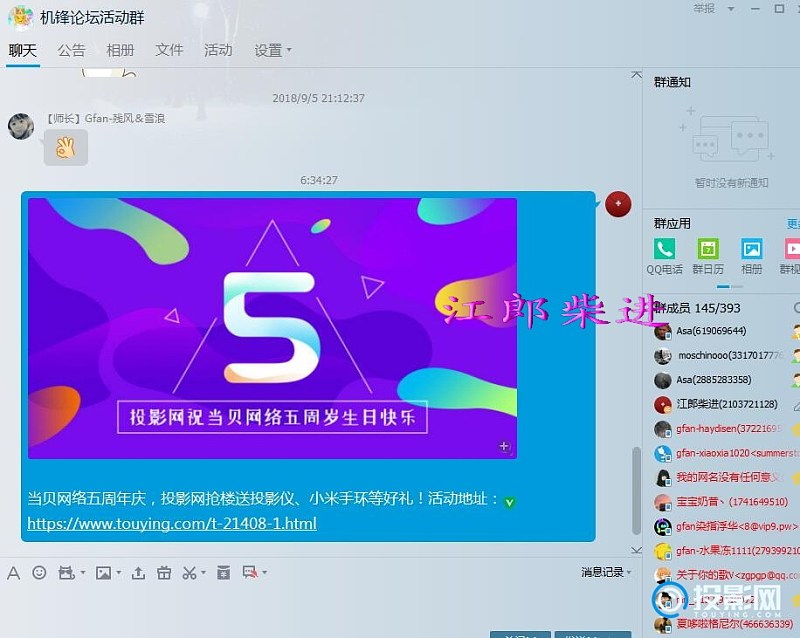Click the send picture icon in toolbar

tap(102, 573)
